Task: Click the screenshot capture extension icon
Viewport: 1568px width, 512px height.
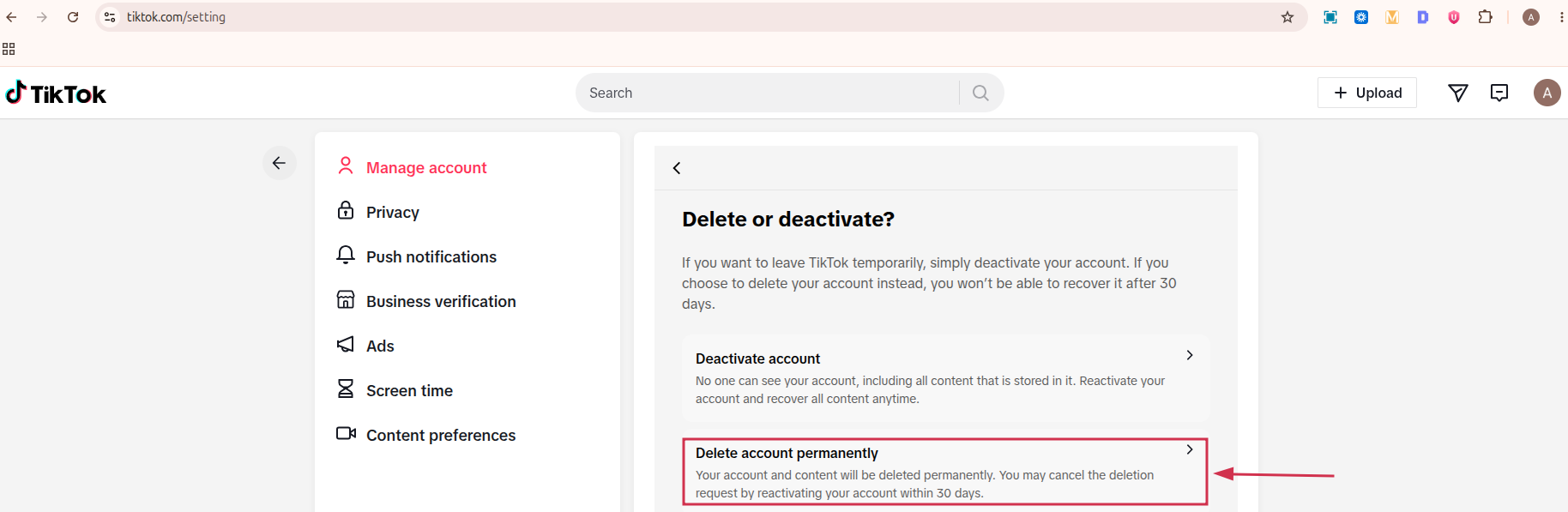Action: (1330, 17)
